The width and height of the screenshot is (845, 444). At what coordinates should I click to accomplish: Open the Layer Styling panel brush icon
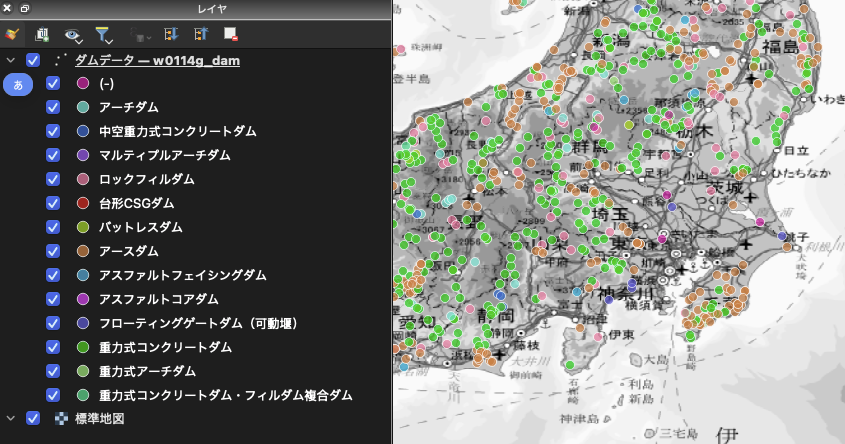pos(12,34)
